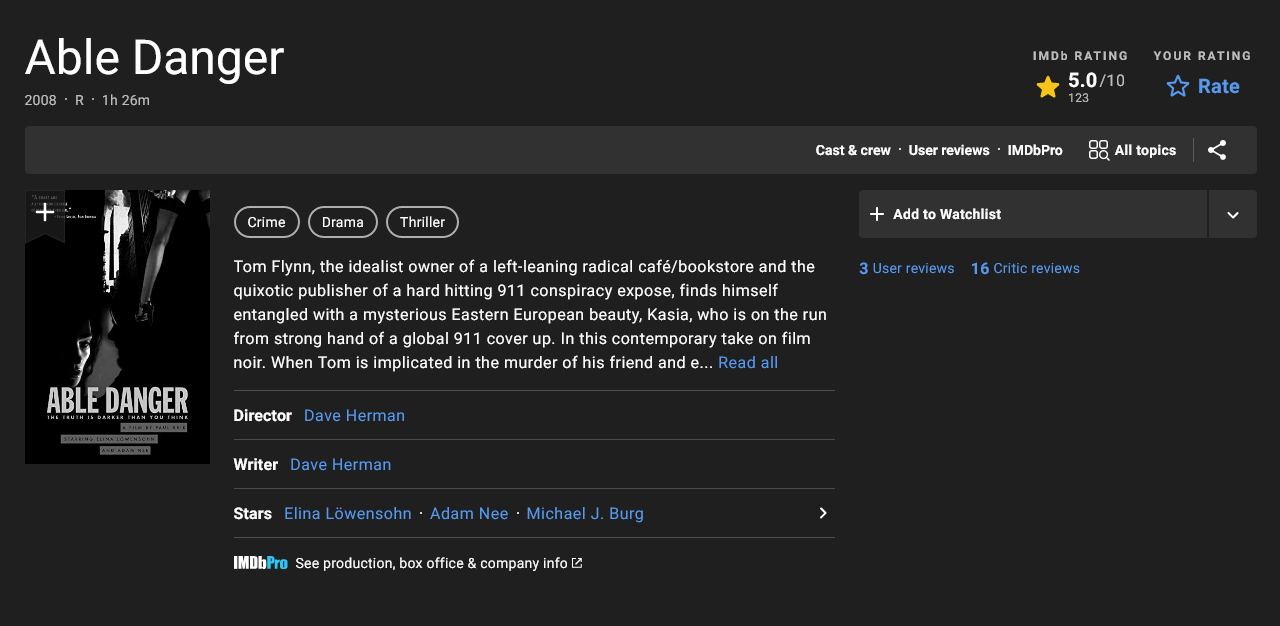Click the year 2008 text
The height and width of the screenshot is (626, 1280).
tap(41, 100)
